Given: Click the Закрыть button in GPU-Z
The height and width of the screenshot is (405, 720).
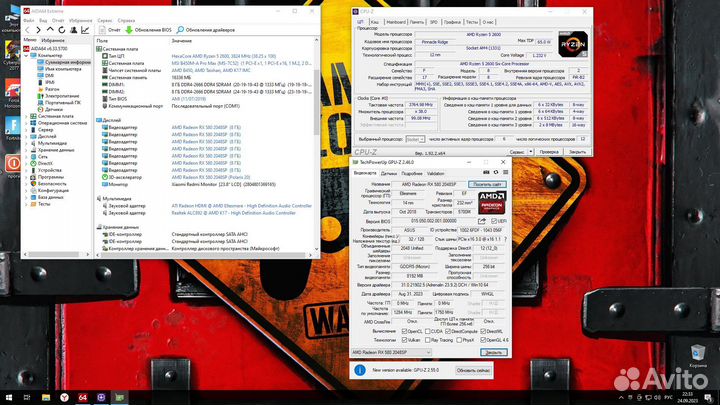Looking at the screenshot, I should 494,352.
